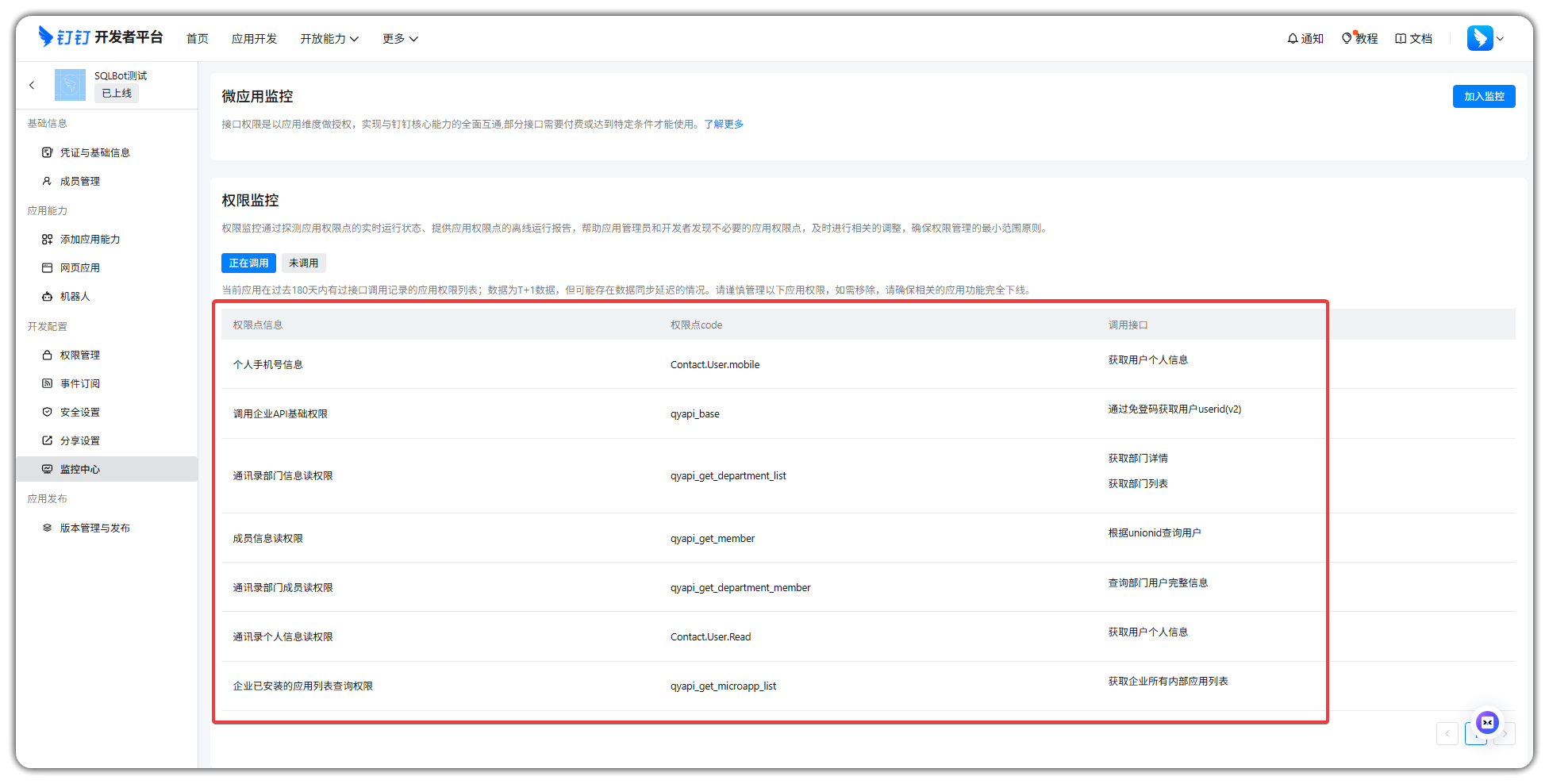
Task: Click the 加入监控 button
Action: click(1483, 96)
